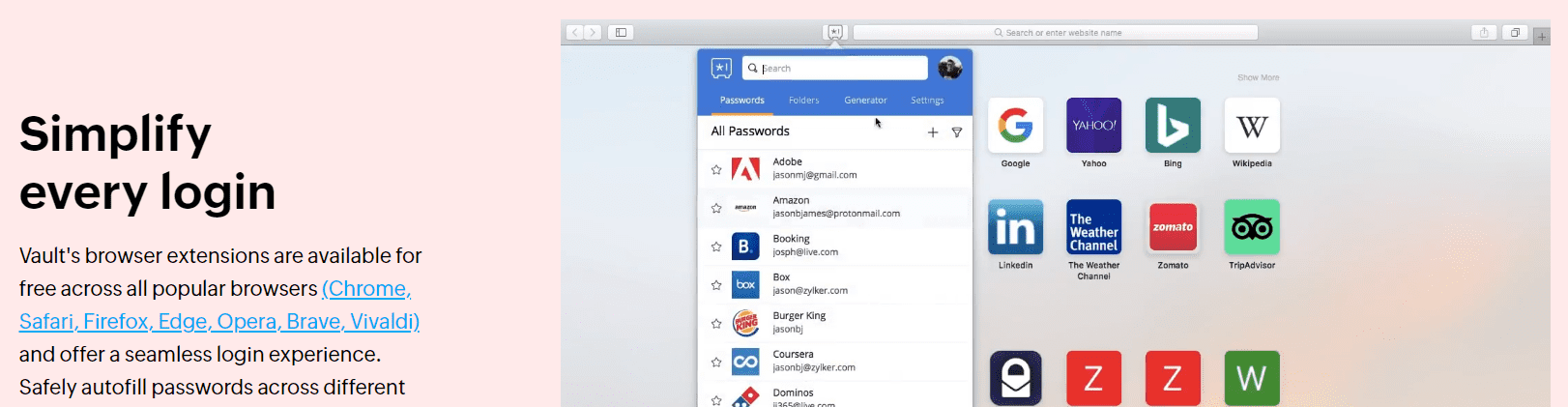The height and width of the screenshot is (407, 1568).
Task: Click the Vault extension icon in Safari toolbar
Action: 835,32
